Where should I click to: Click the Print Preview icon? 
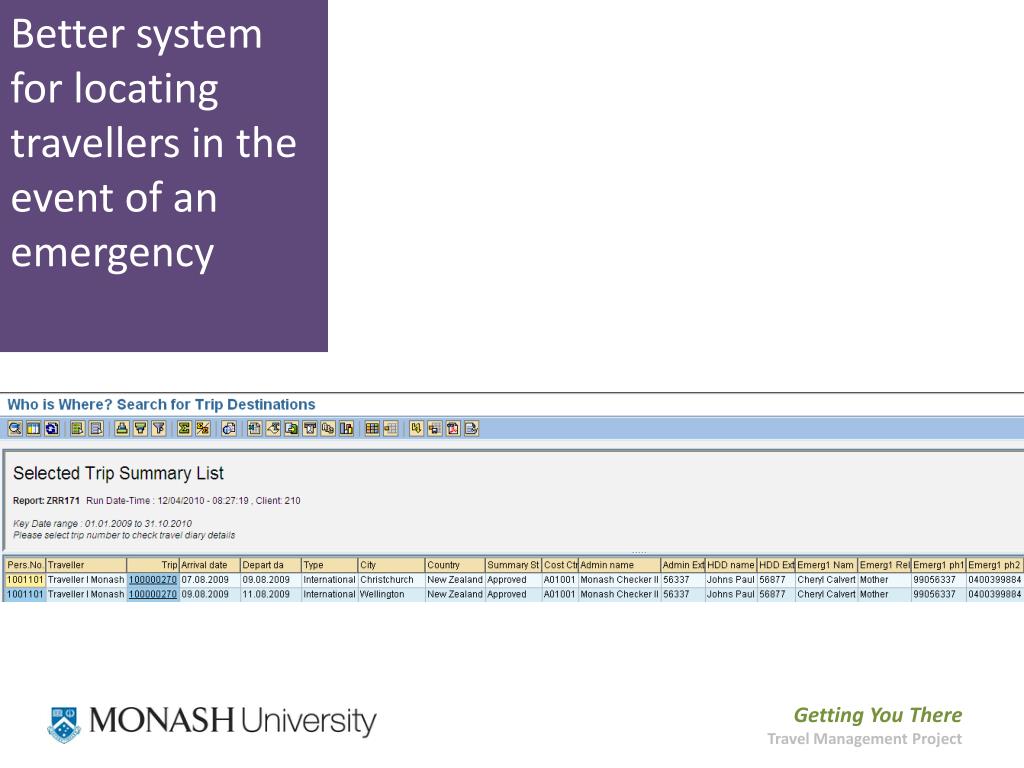pos(229,428)
